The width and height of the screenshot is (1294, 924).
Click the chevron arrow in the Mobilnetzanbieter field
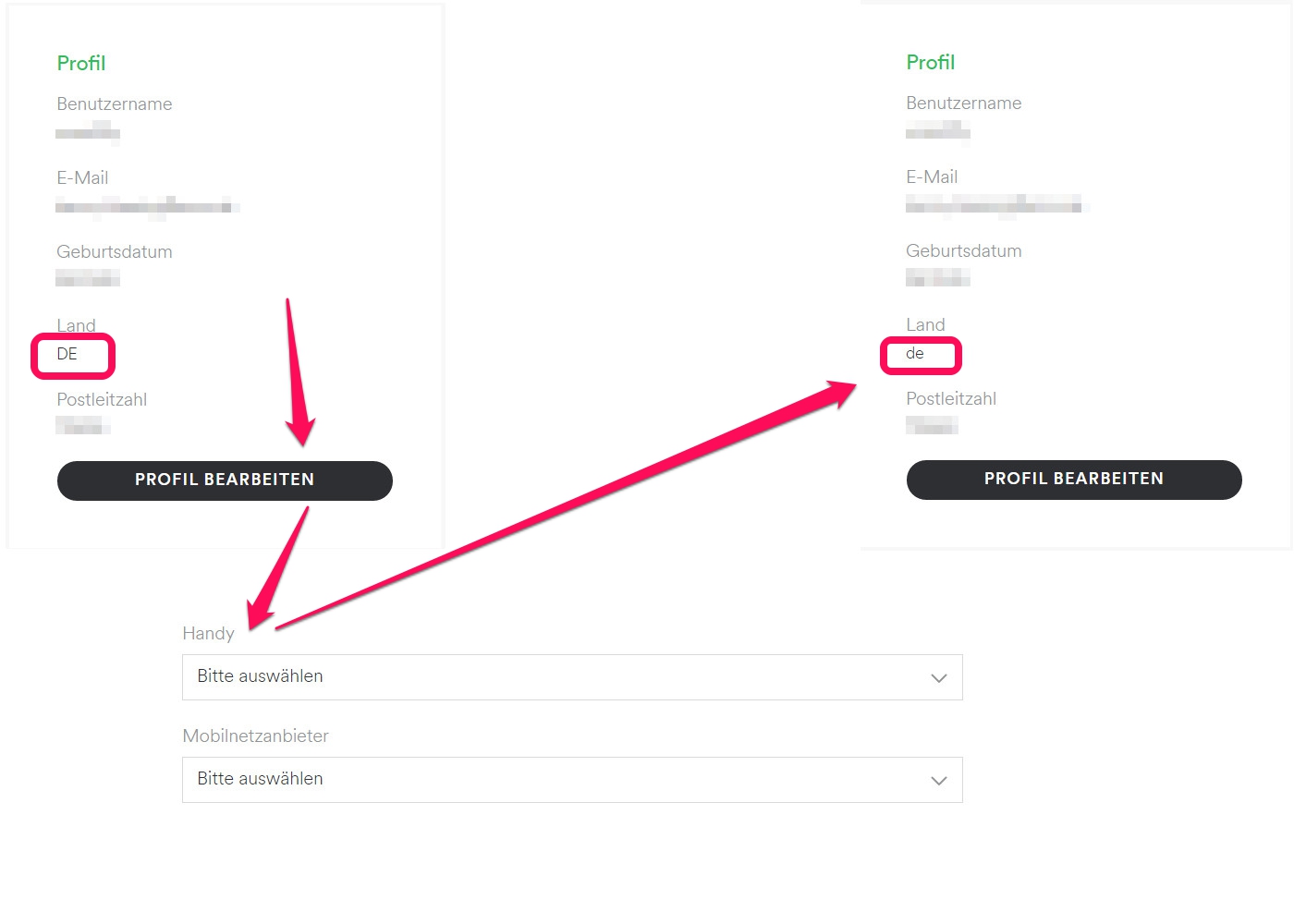[939, 781]
